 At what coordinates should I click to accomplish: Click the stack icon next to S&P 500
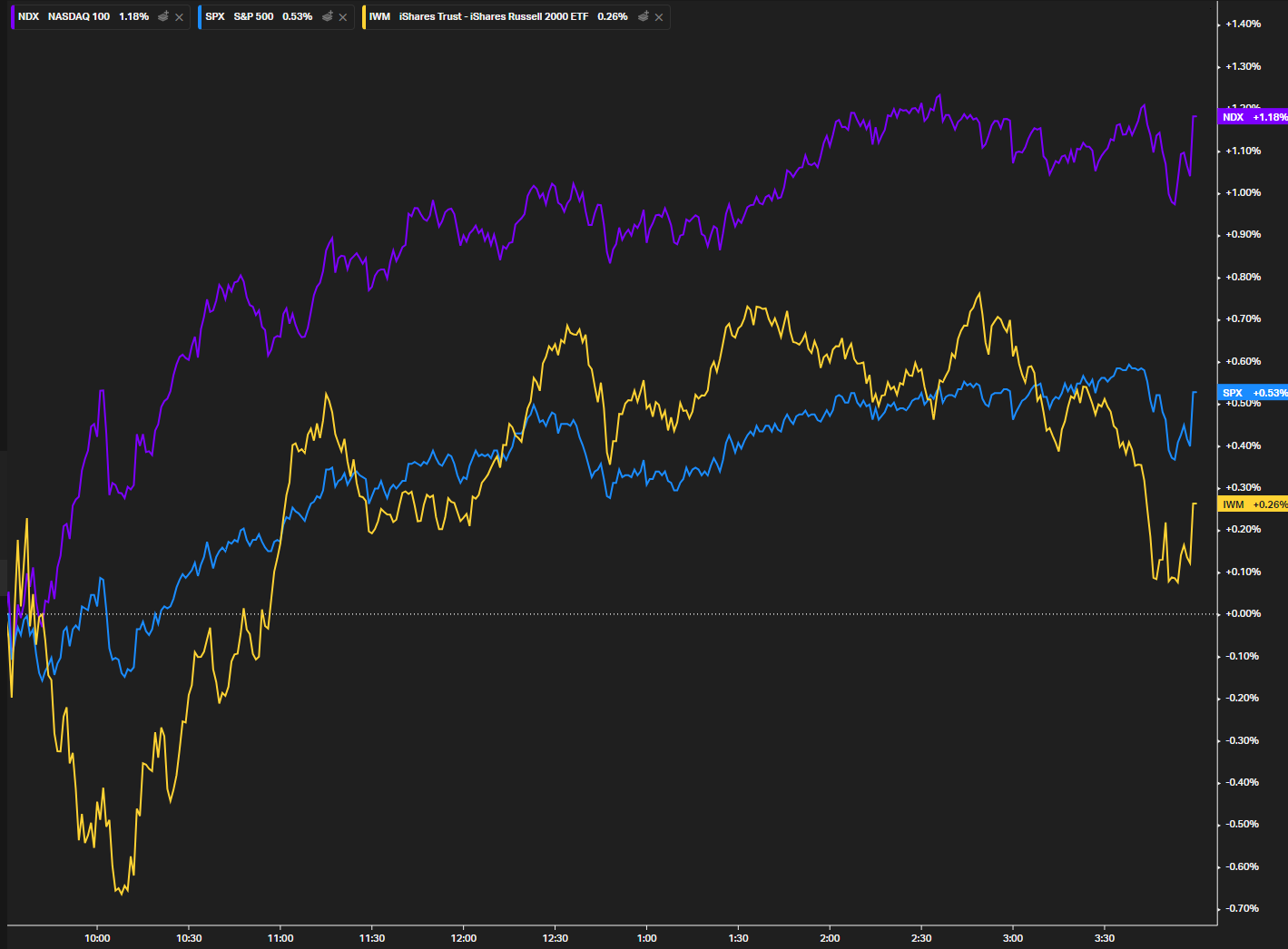point(328,16)
